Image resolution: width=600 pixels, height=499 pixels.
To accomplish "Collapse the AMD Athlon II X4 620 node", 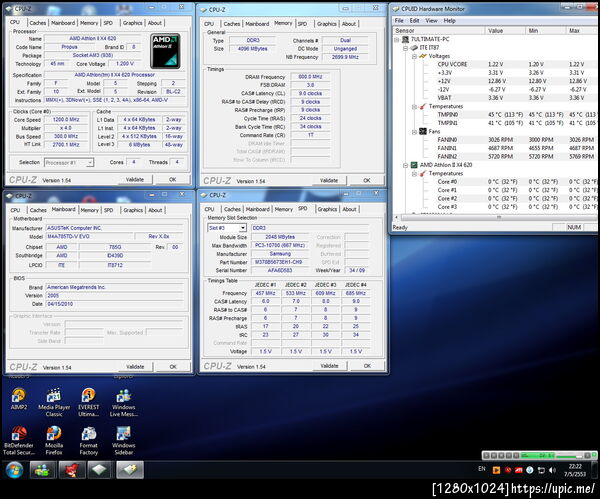I will 405,165.
